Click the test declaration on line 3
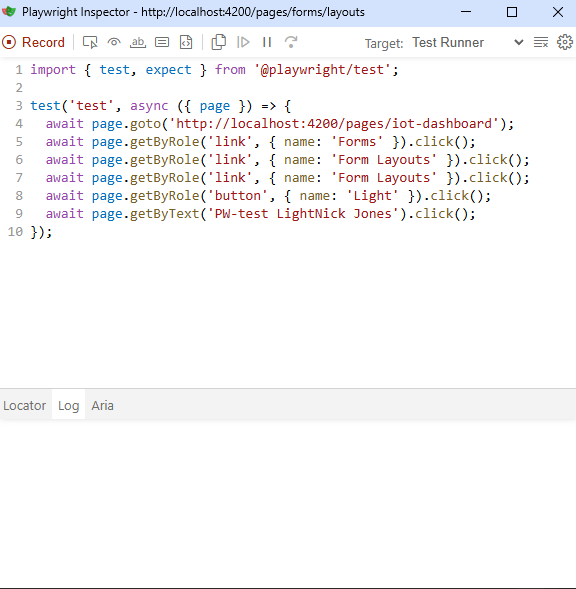 160,106
